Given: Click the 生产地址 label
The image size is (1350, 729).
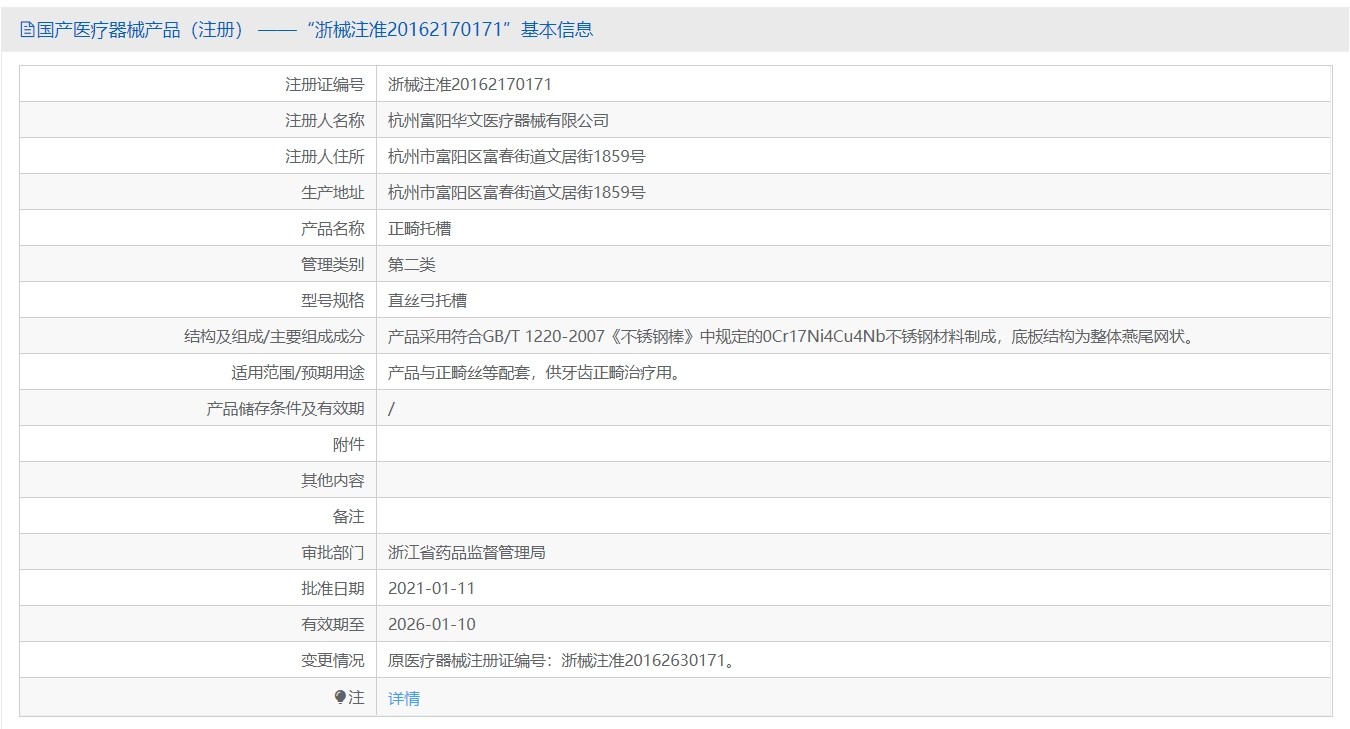Looking at the screenshot, I should point(333,192).
